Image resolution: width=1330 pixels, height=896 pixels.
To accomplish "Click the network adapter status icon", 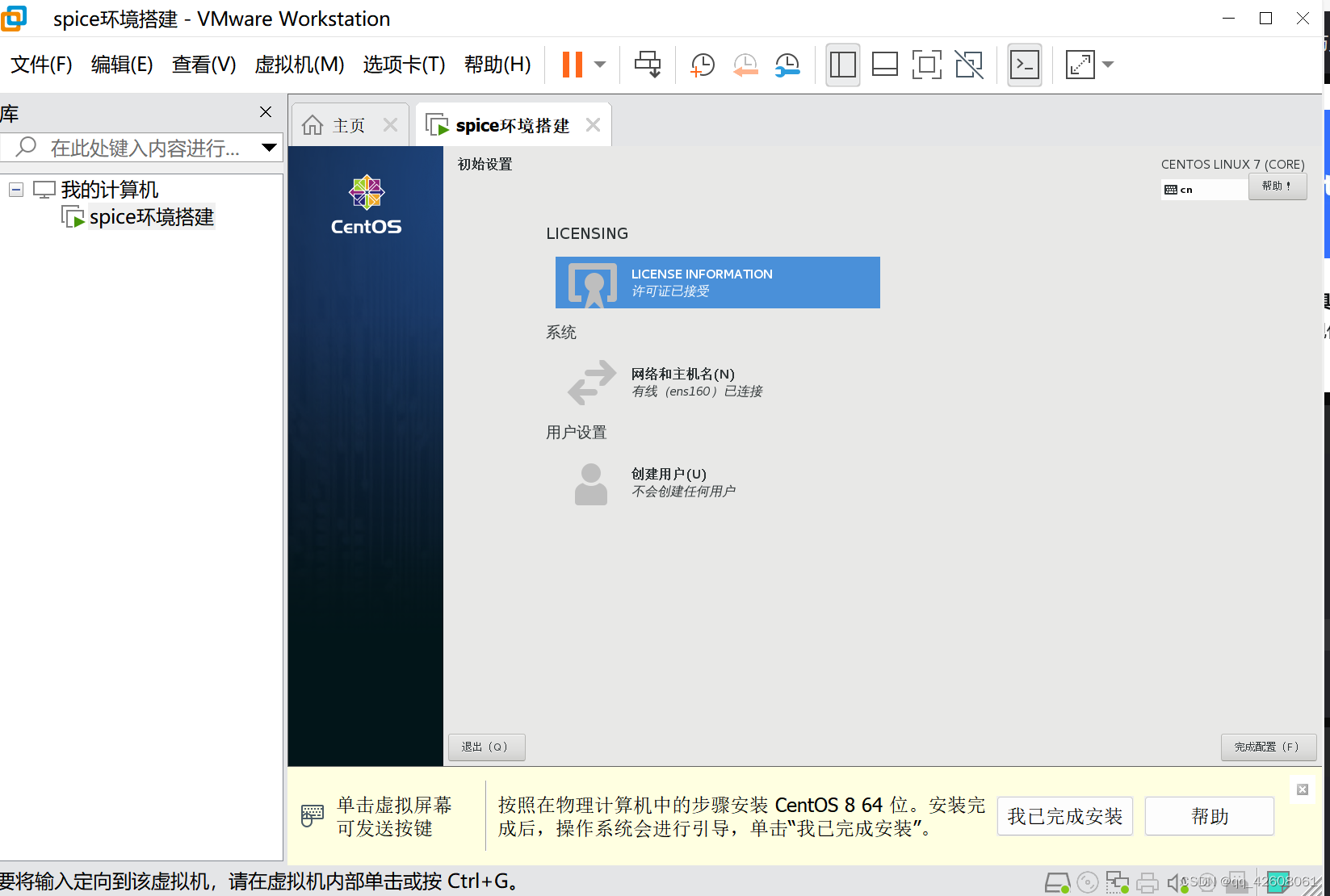I will [x=1118, y=881].
